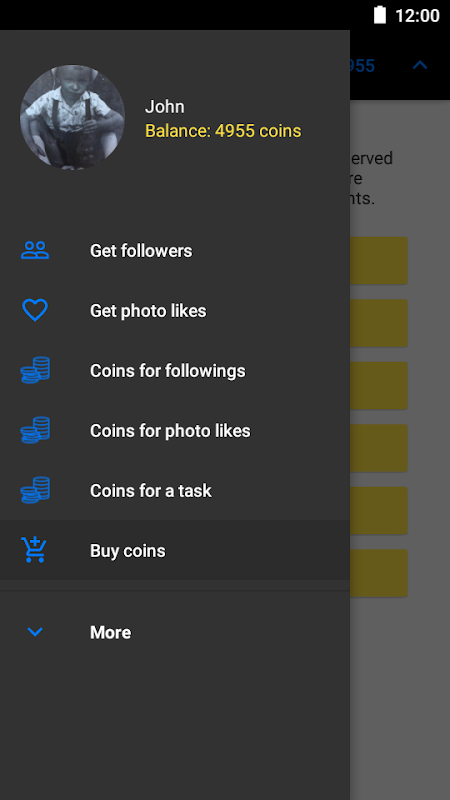The height and width of the screenshot is (800, 450).
Task: Tap coin stack icon beside Coins for followings
Action: point(35,370)
